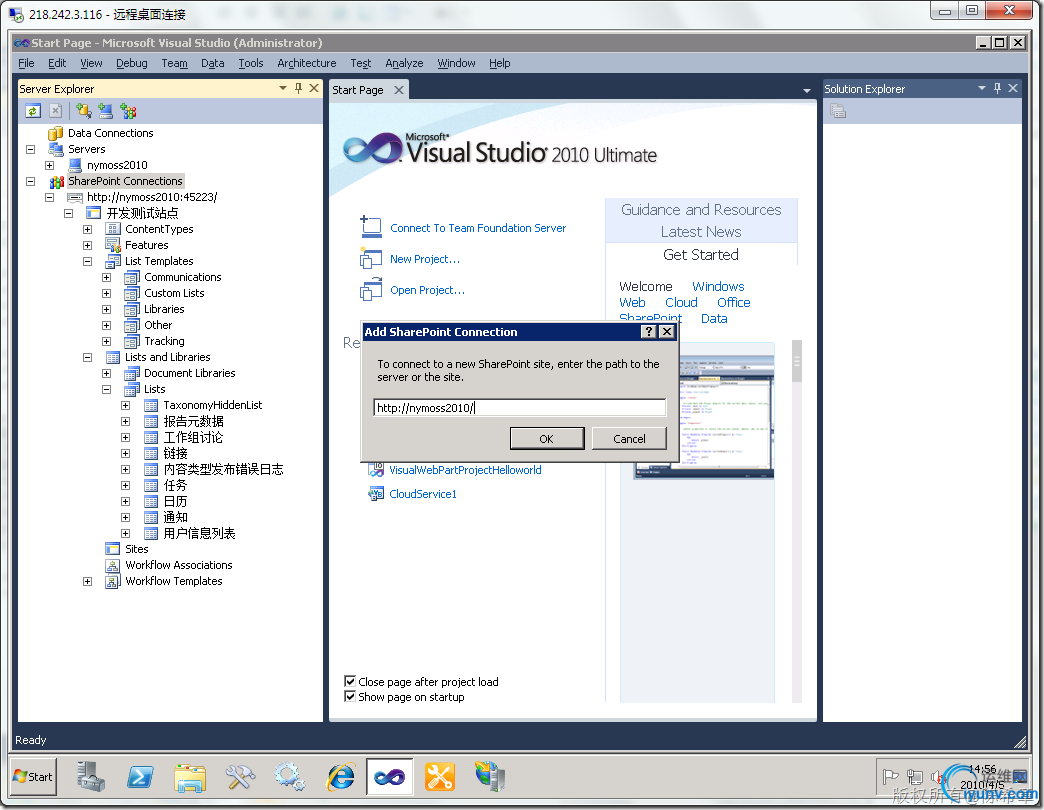Screen dimensions: 1044x810
Task: Open the VisualWebPartProjectHelloworld recent project
Action: (x=465, y=470)
